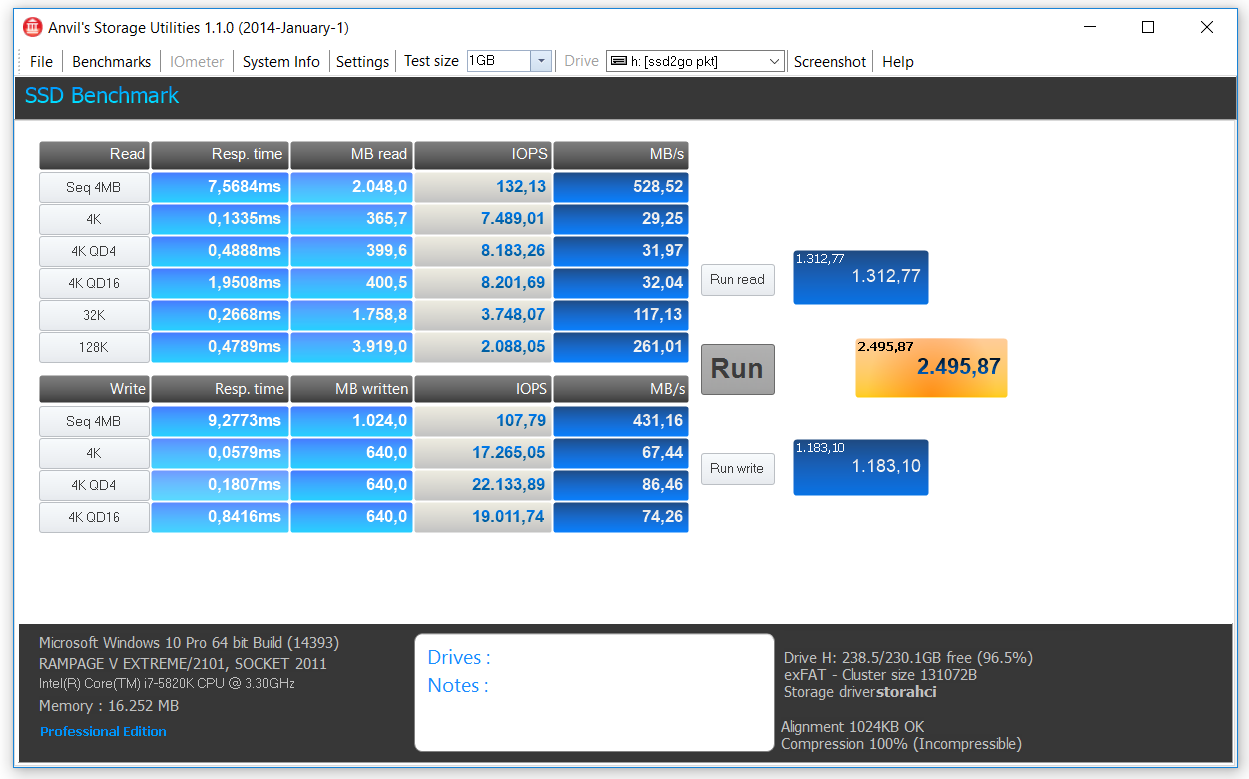Click the Read 4K QD16 test button
The width and height of the screenshot is (1249, 779).
pyautogui.click(x=94, y=283)
